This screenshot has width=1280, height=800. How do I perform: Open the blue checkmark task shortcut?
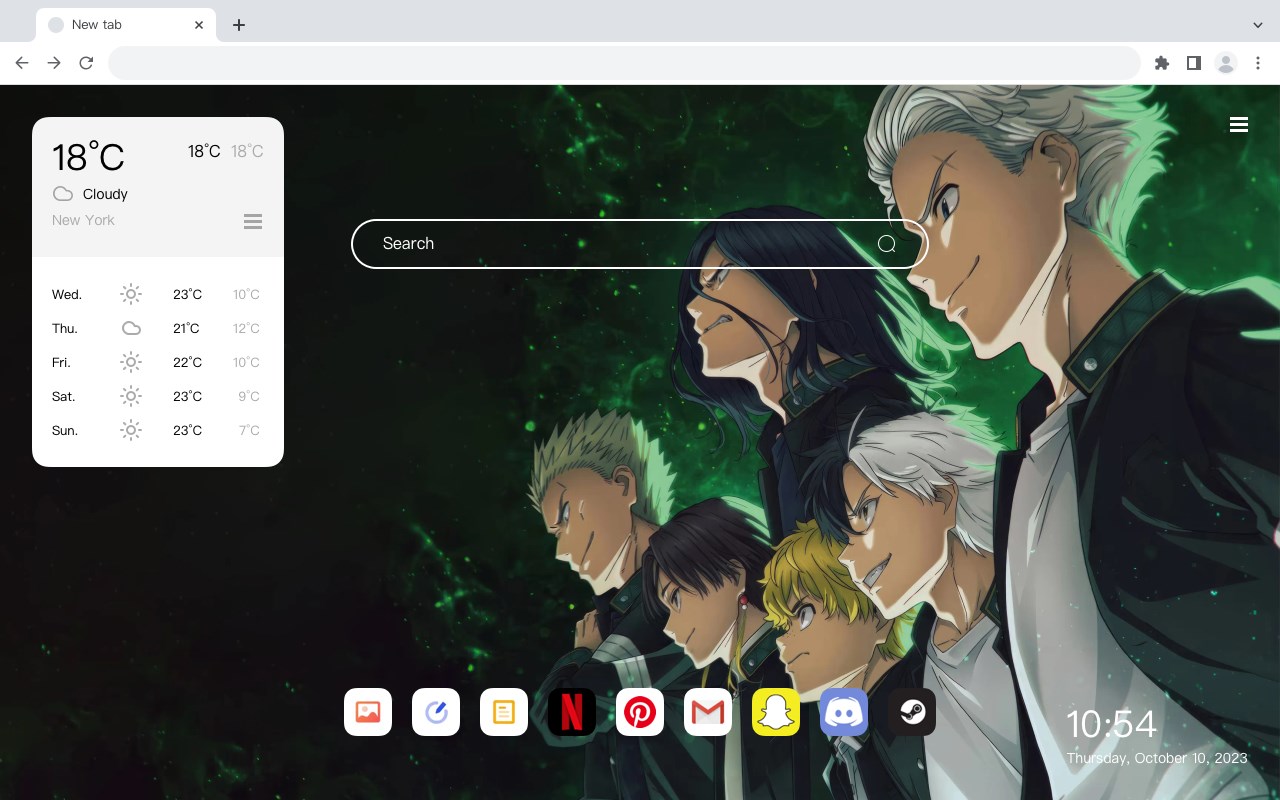point(436,712)
